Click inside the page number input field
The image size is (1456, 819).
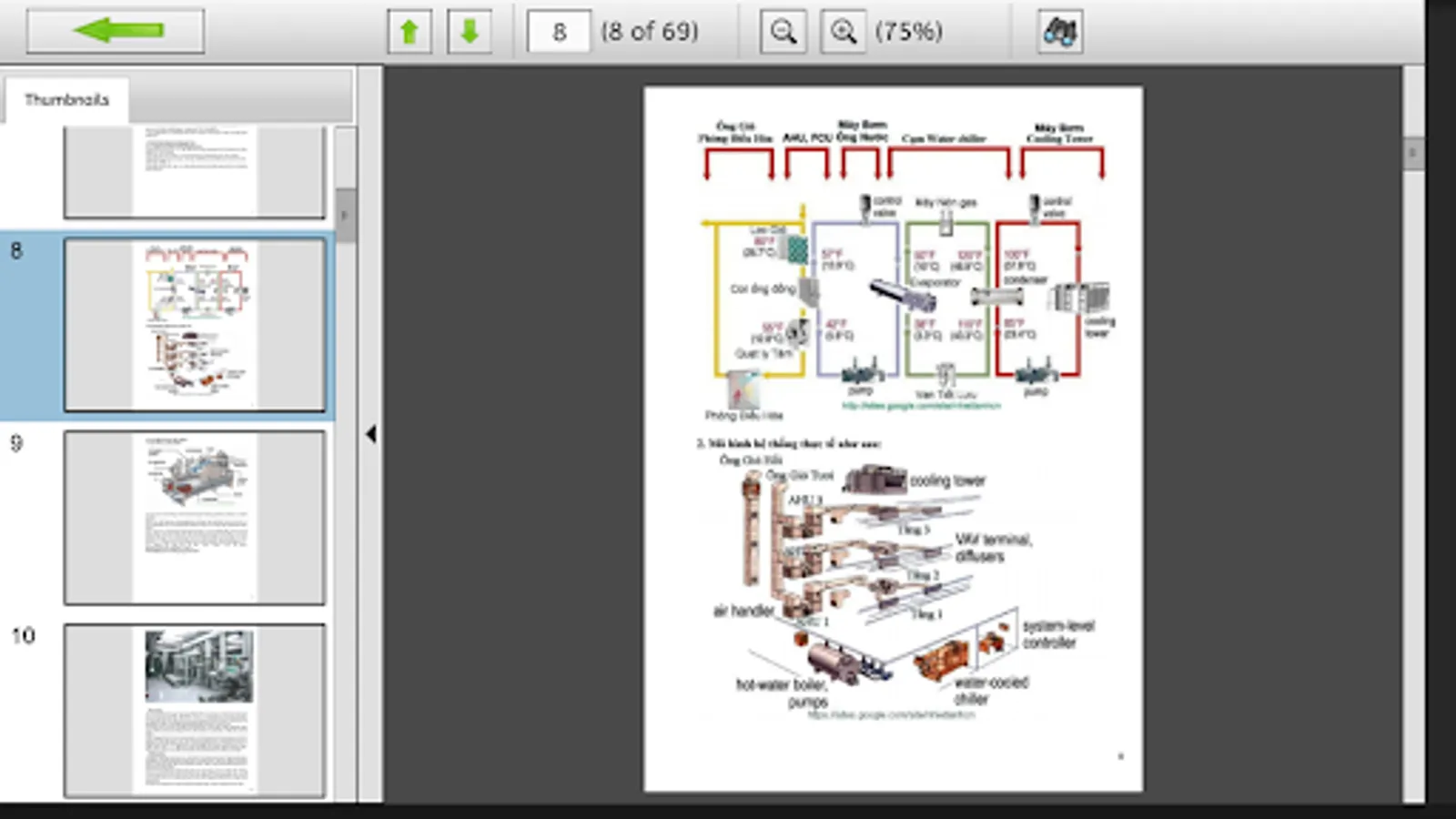click(558, 30)
